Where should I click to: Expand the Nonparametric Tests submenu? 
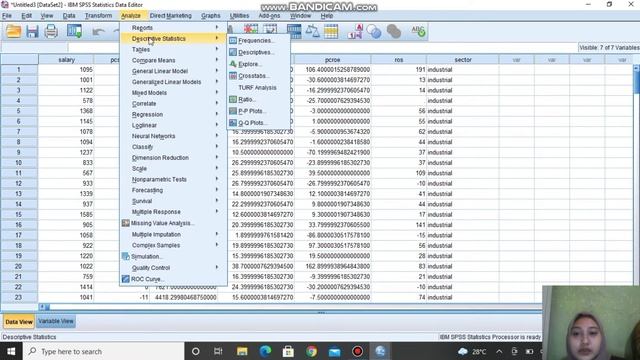(173, 179)
